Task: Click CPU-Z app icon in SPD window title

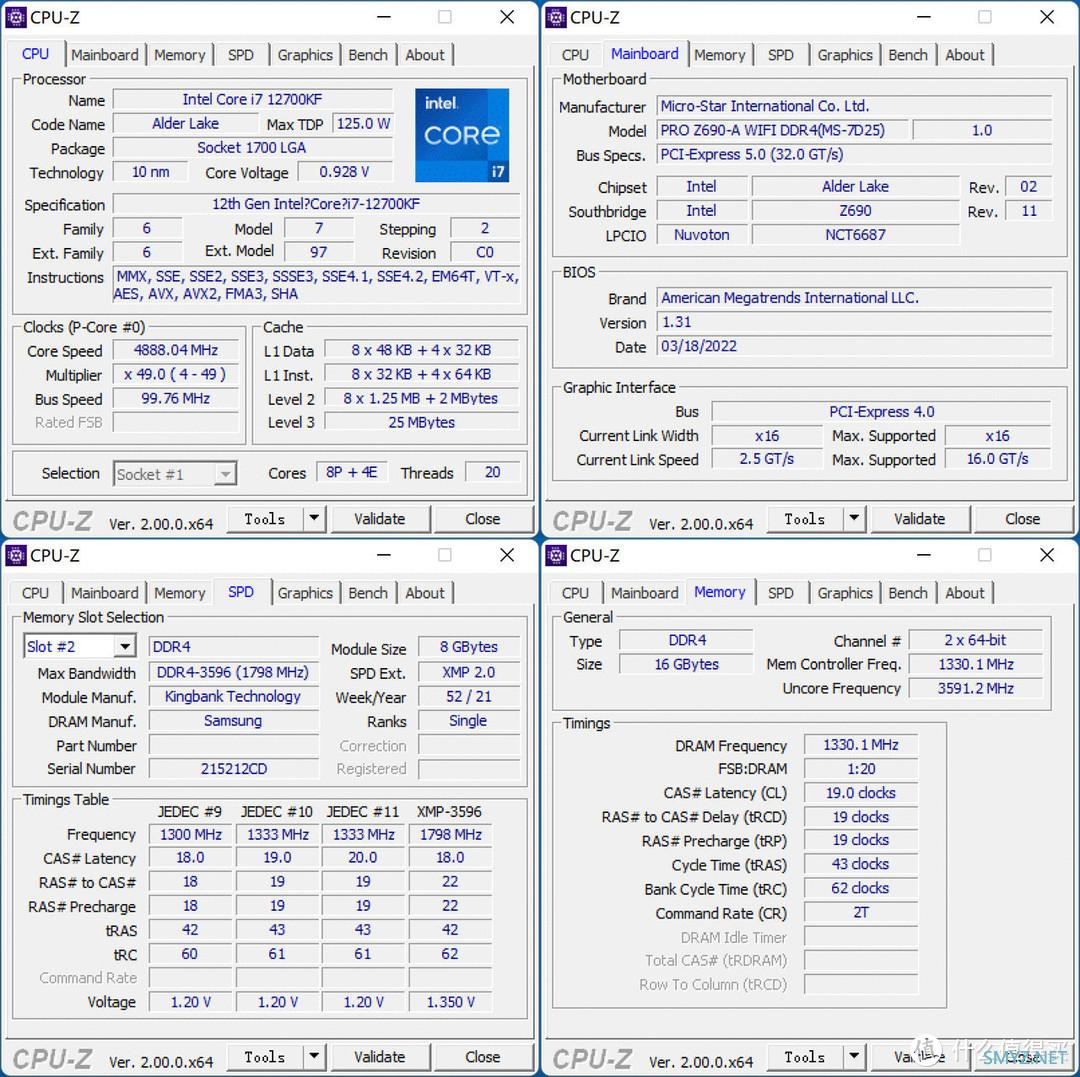Action: 16,555
